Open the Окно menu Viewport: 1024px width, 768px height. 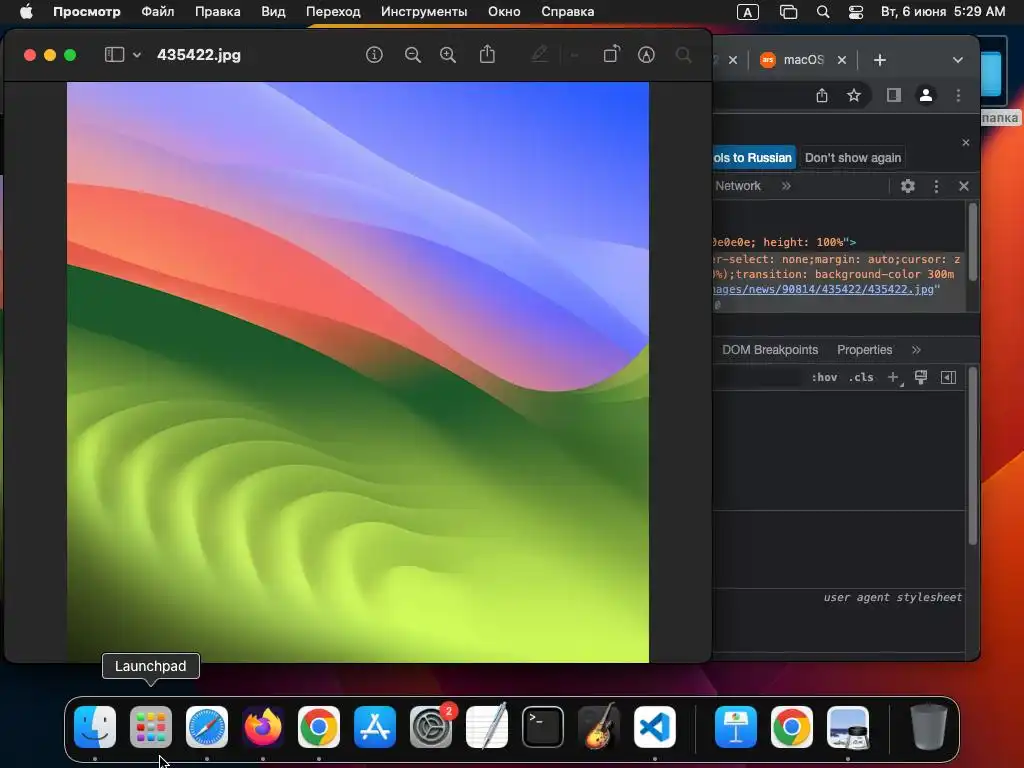(504, 12)
